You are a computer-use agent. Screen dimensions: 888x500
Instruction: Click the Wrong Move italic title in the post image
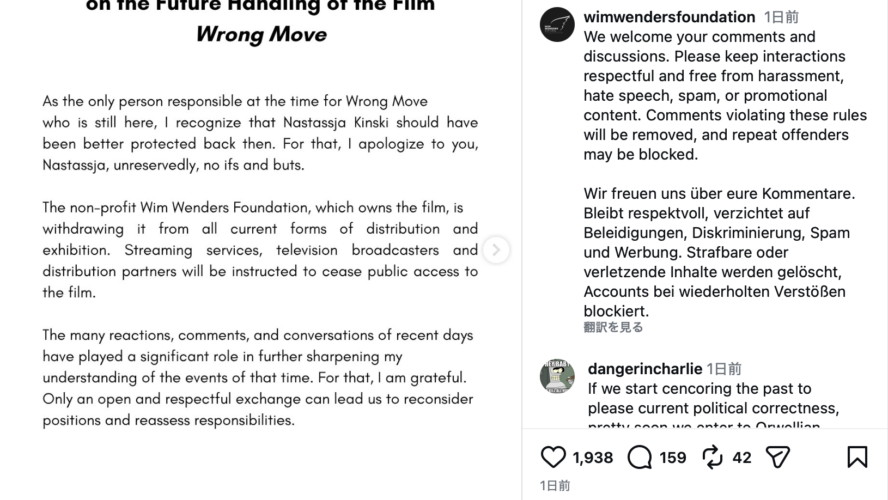coord(261,35)
